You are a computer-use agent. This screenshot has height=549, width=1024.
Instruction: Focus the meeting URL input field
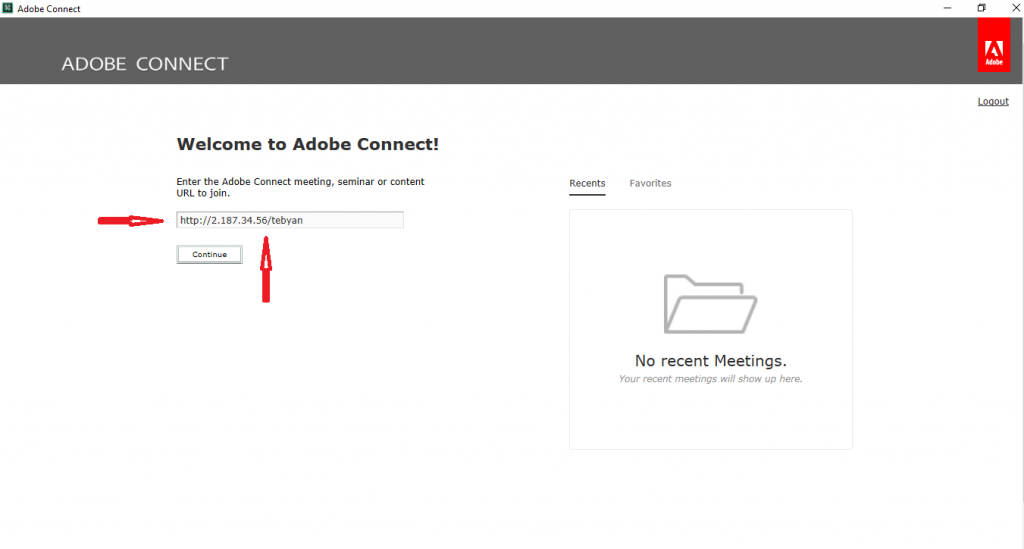pos(290,220)
